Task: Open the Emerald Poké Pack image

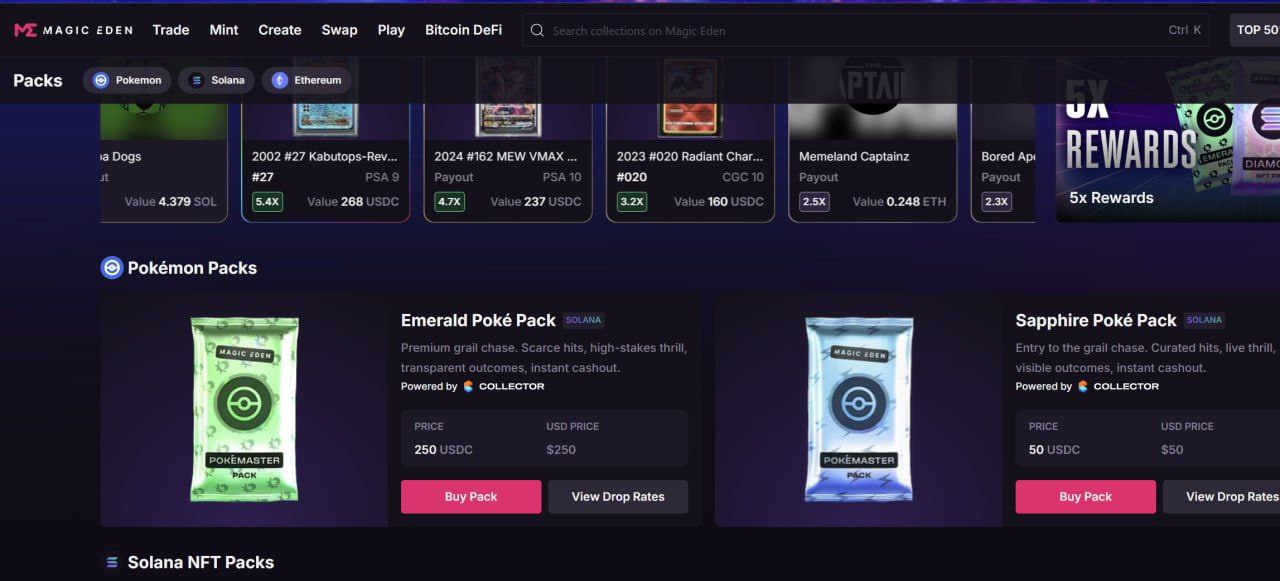Action: (x=244, y=409)
